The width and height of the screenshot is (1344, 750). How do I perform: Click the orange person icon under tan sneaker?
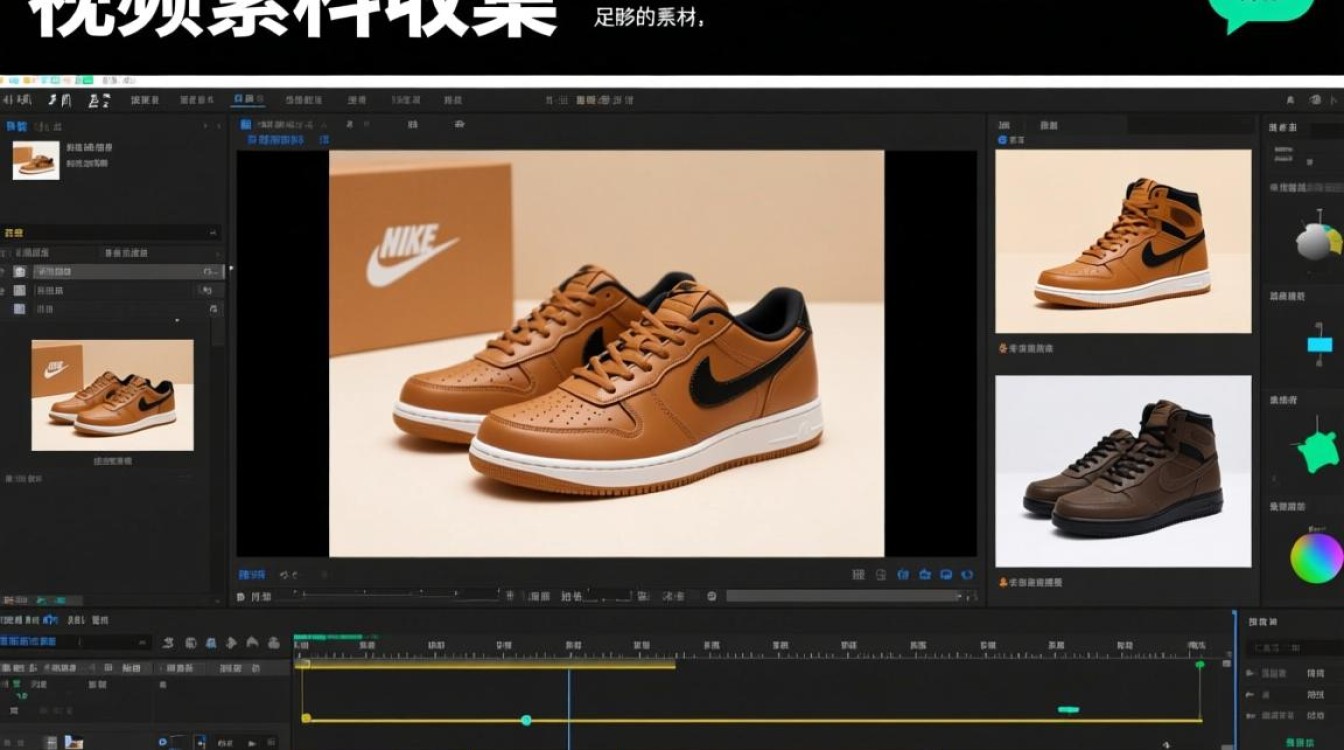pyautogui.click(x=1002, y=348)
